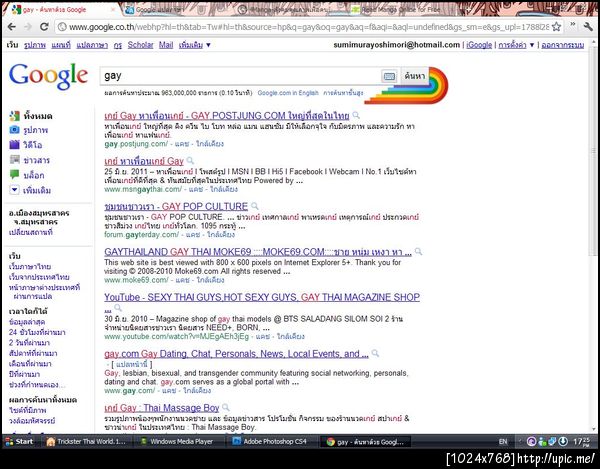Click the Windows Start button
This screenshot has width=600, height=469.
[19, 441]
